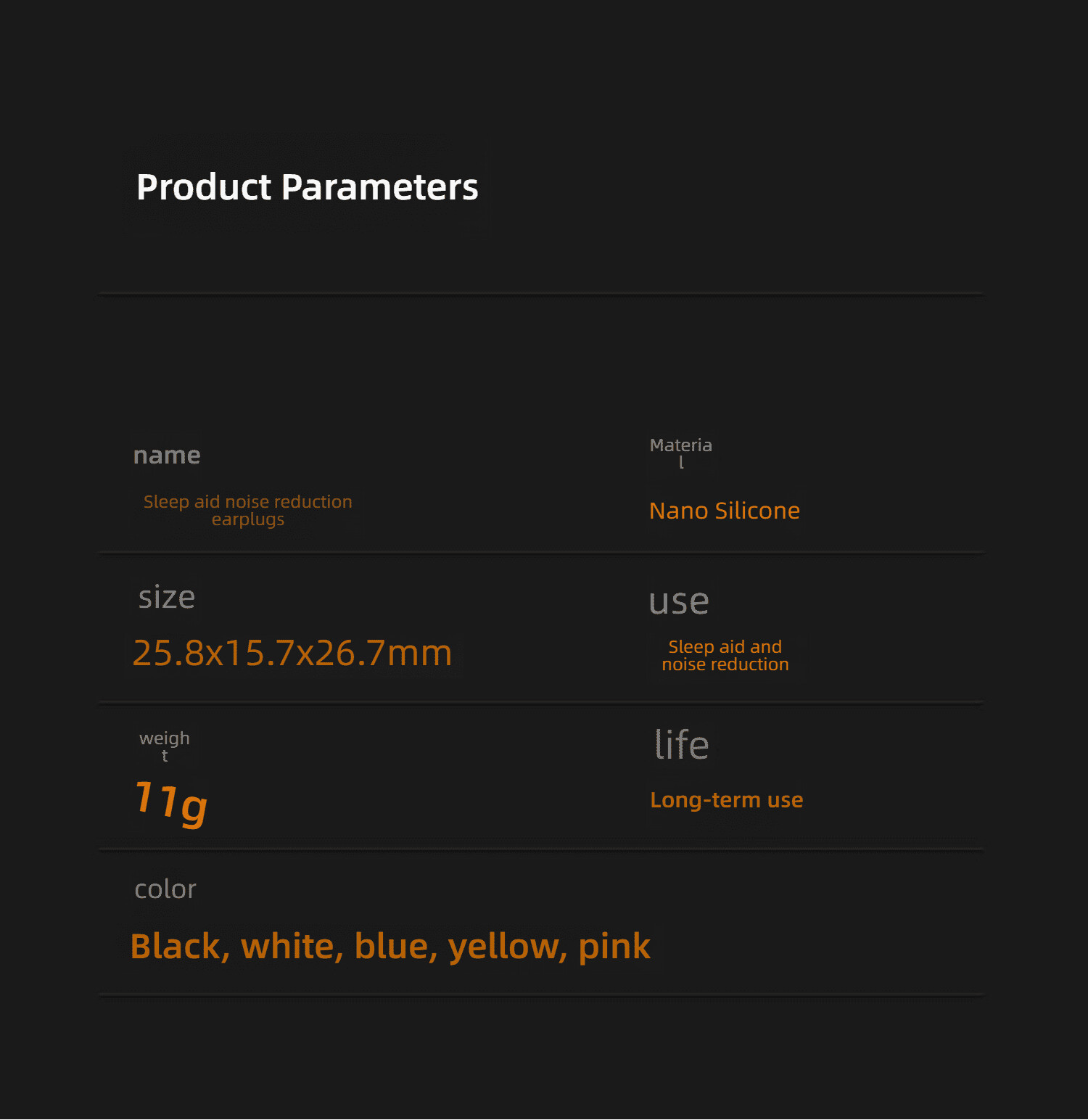
Task: Click the 11g weight value
Action: pos(171,802)
